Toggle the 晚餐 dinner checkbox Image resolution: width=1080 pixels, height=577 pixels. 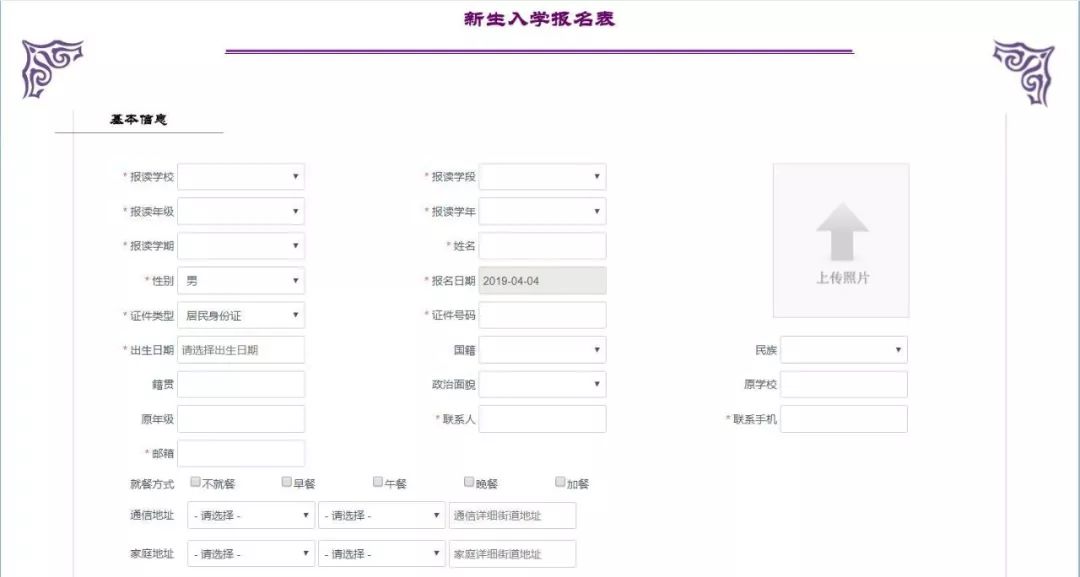coord(468,481)
